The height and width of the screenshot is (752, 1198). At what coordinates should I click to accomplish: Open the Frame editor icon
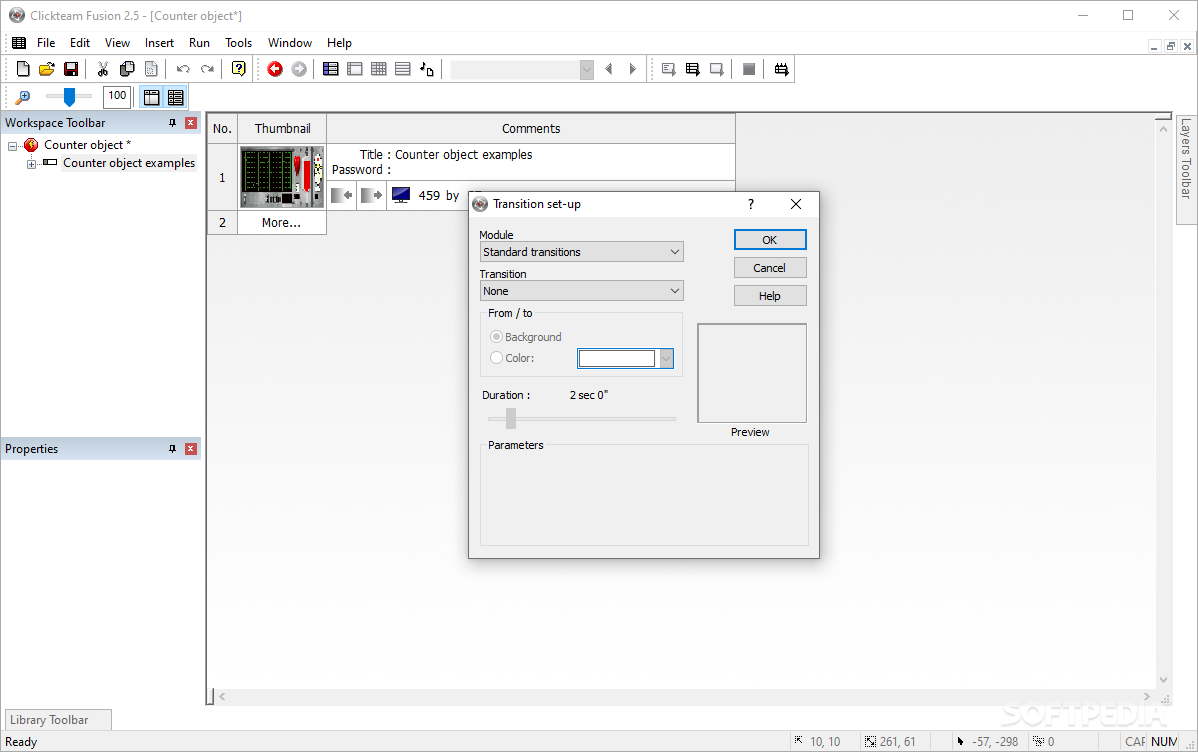355,70
